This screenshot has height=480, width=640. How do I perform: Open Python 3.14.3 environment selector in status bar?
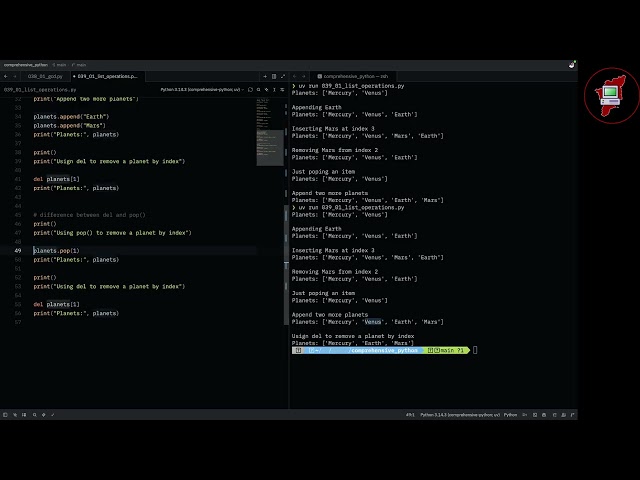click(460, 415)
